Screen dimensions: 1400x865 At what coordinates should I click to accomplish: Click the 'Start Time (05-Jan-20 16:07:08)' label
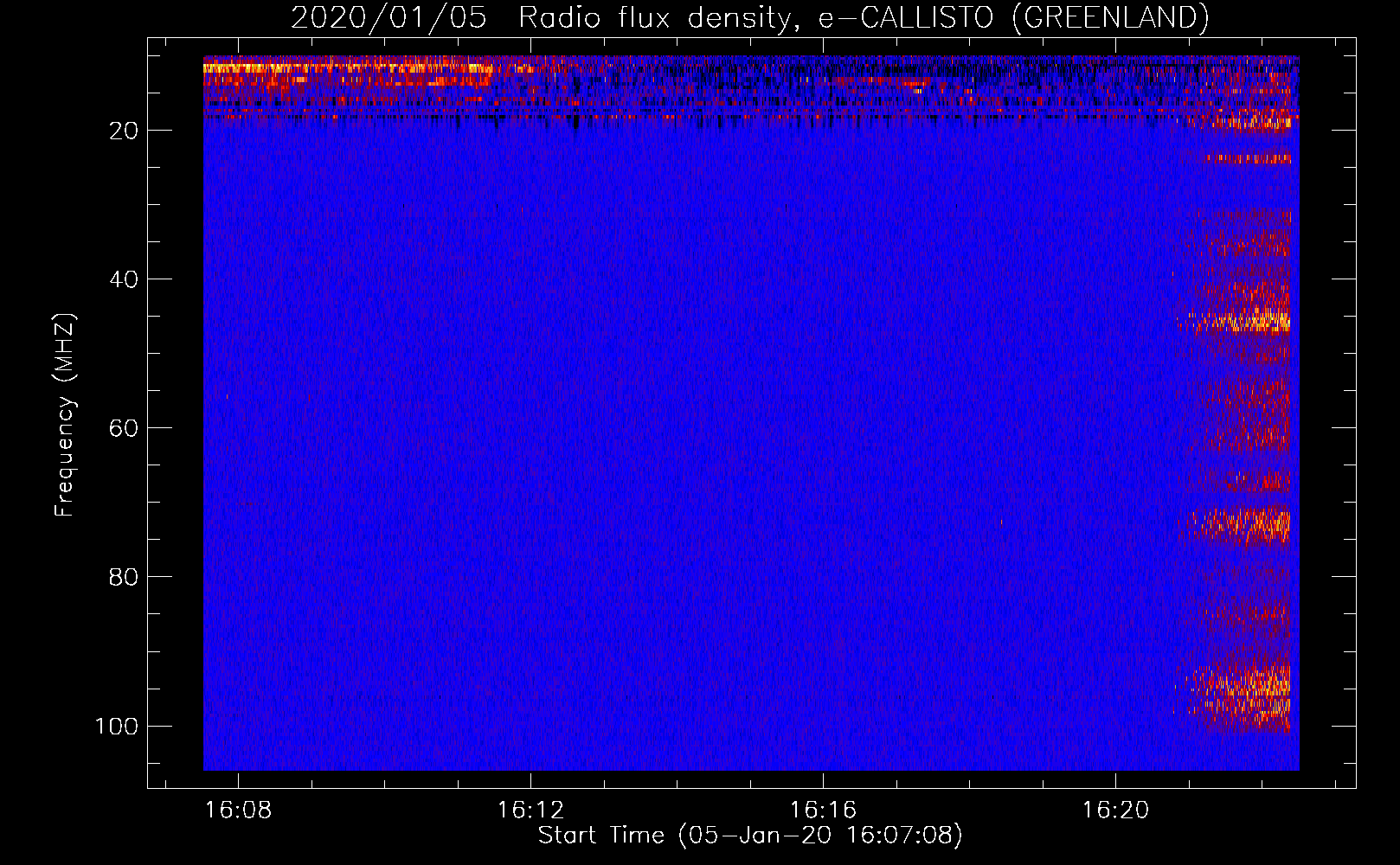750,836
